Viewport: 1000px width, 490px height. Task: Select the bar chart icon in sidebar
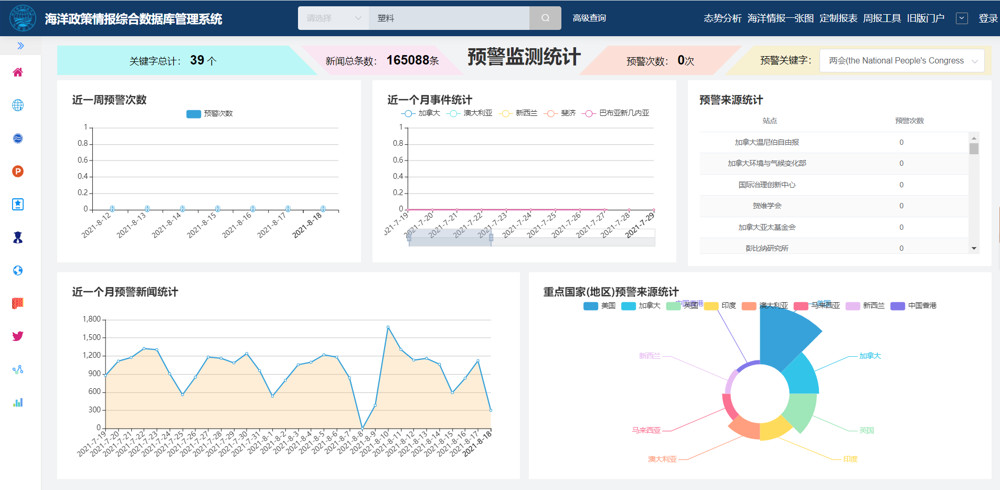click(x=18, y=403)
